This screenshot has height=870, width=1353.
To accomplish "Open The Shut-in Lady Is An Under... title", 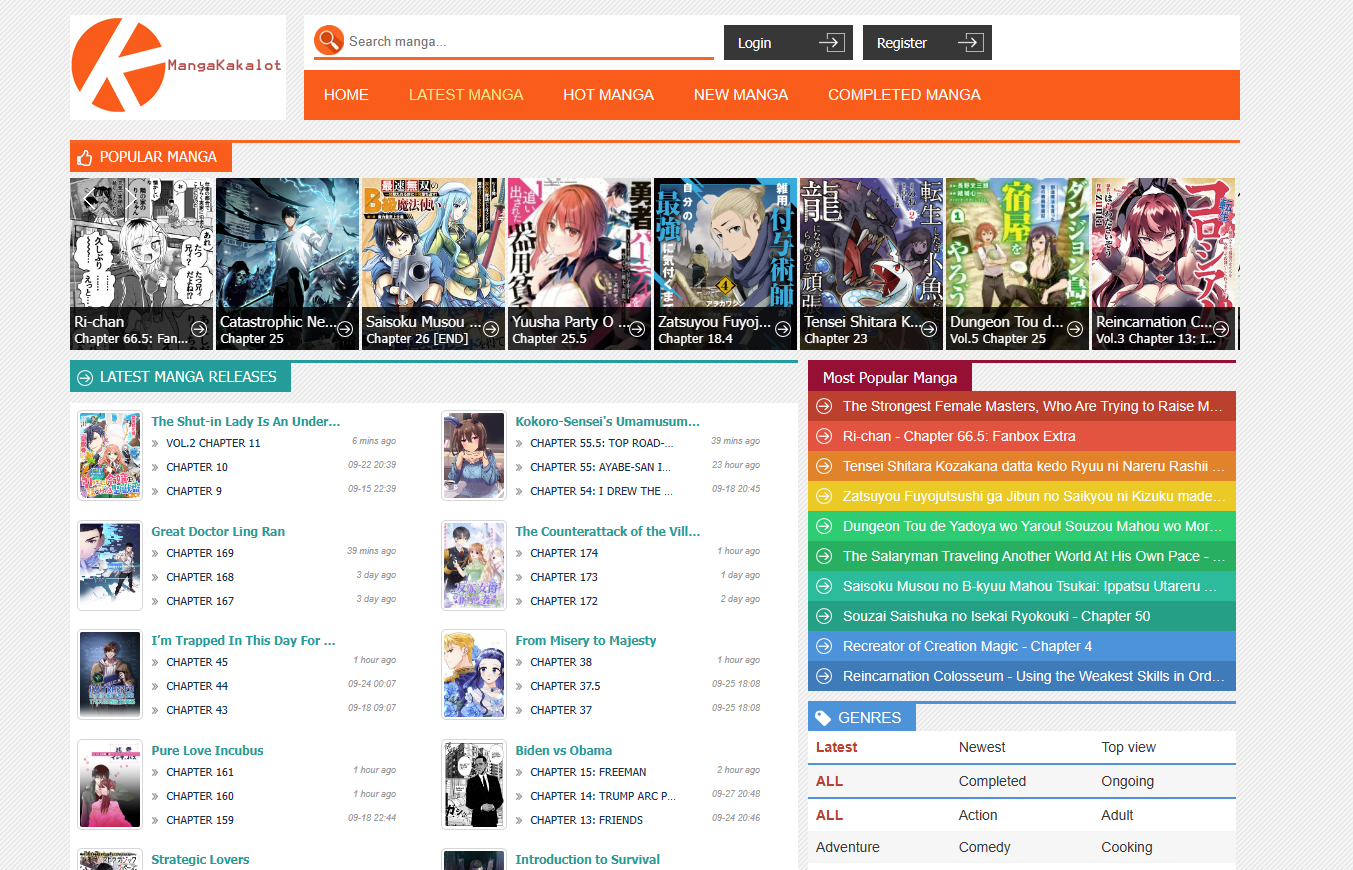I will (x=246, y=422).
